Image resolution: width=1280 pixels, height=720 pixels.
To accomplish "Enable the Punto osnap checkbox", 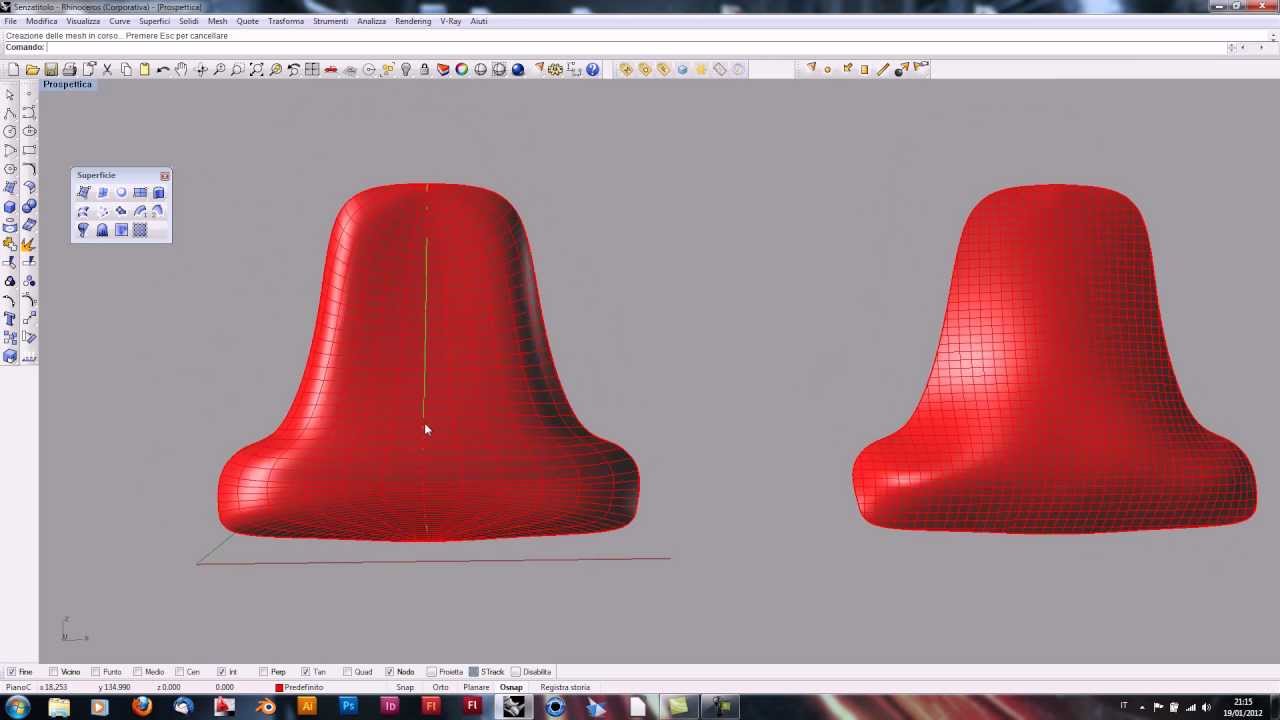I will (97, 672).
